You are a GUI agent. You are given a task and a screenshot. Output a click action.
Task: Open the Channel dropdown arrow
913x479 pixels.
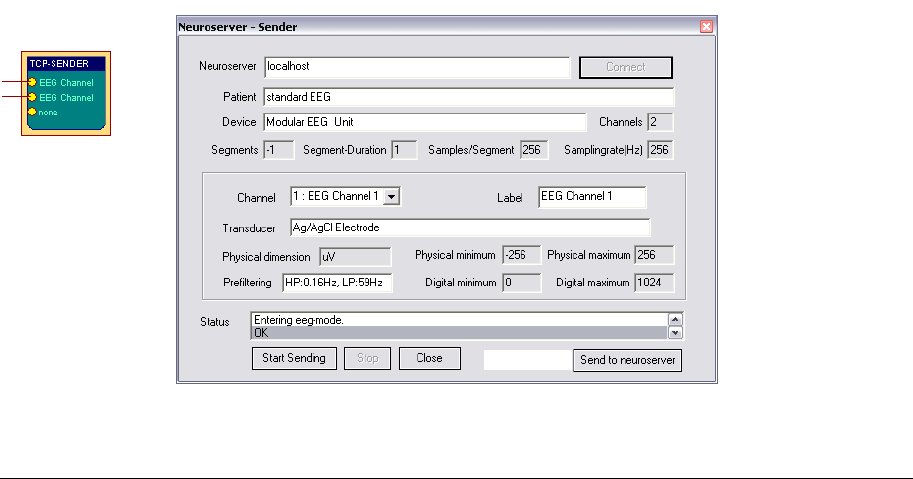click(392, 197)
